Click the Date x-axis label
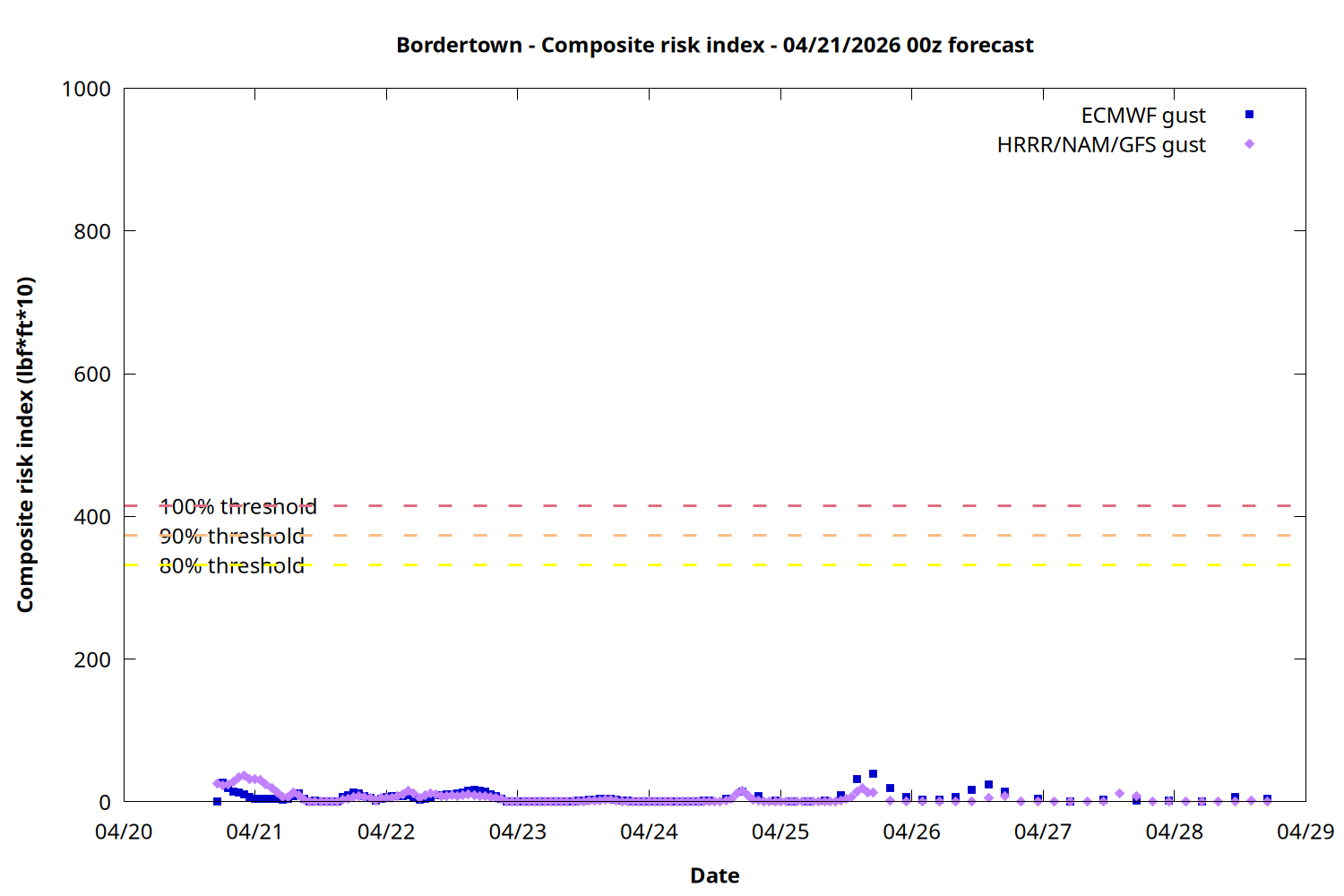Viewport: 1344px width, 896px height. click(714, 875)
